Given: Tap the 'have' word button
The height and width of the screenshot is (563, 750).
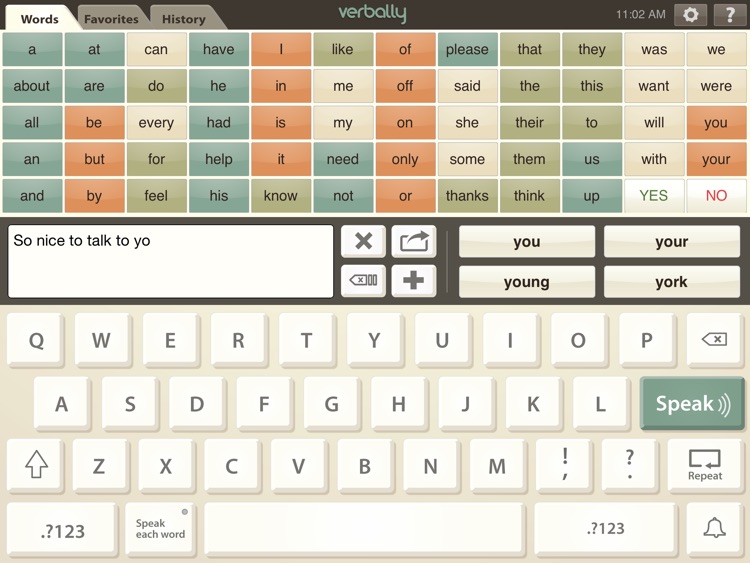Looking at the screenshot, I should [x=219, y=49].
